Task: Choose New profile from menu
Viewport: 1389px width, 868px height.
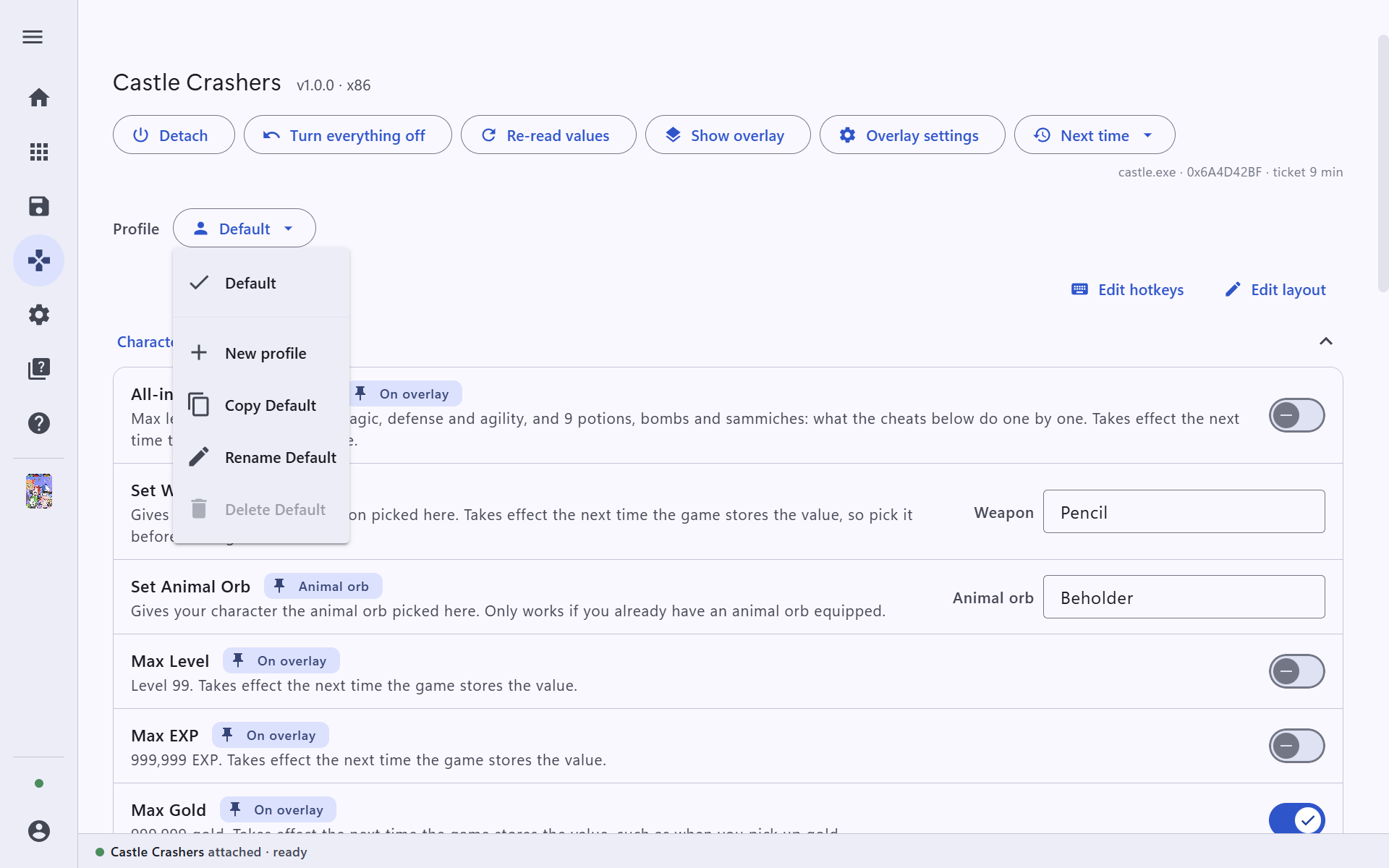Action: (x=261, y=353)
